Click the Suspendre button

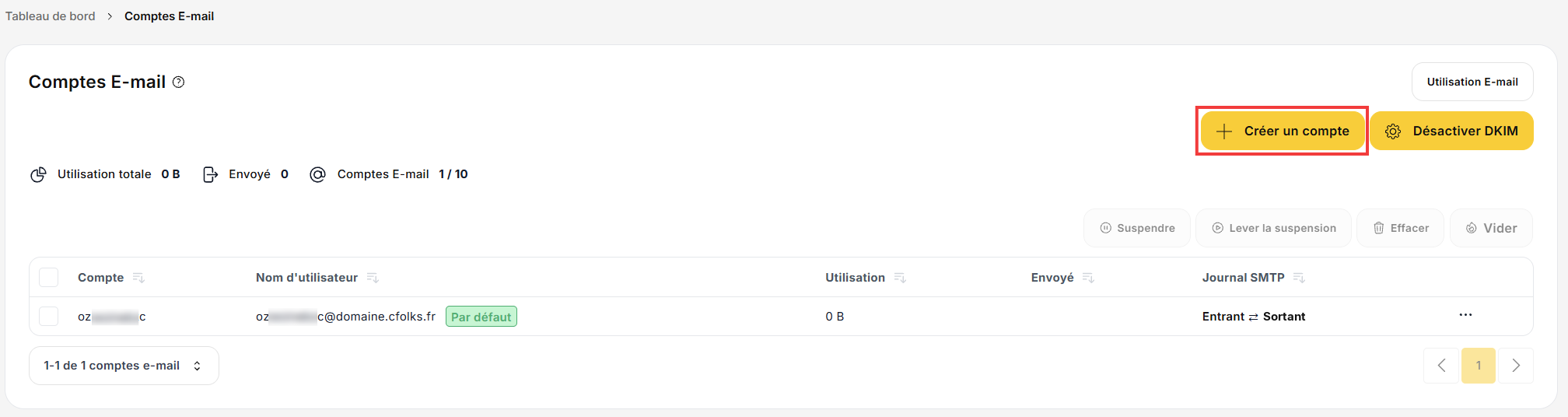[x=1137, y=228]
